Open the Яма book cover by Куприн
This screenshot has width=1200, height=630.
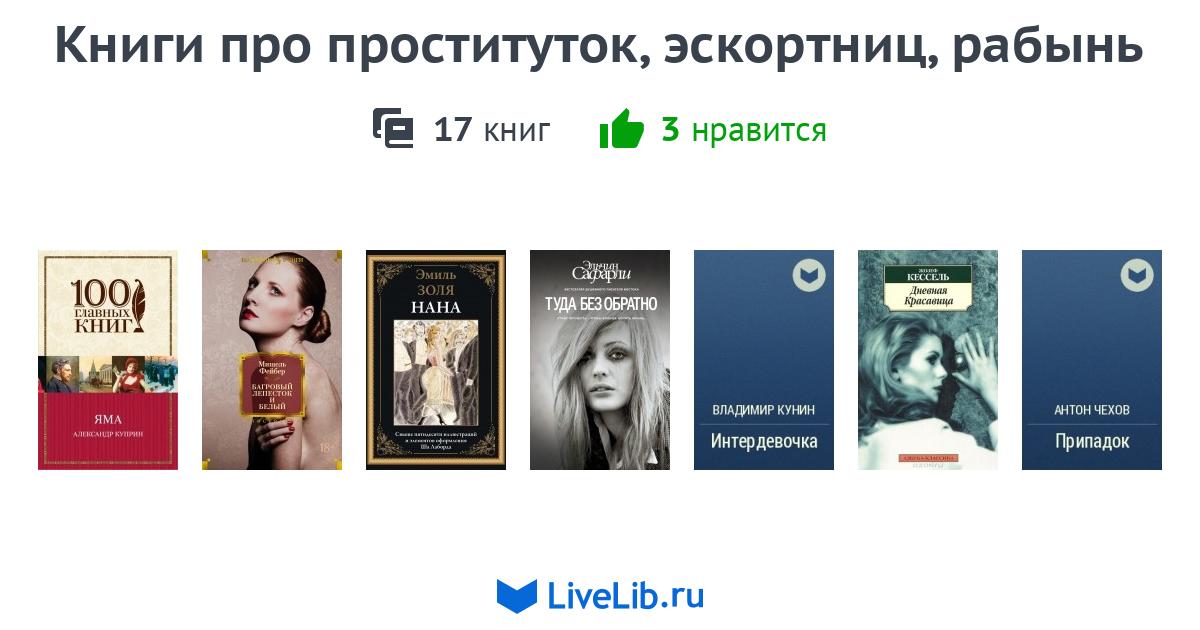click(x=108, y=360)
